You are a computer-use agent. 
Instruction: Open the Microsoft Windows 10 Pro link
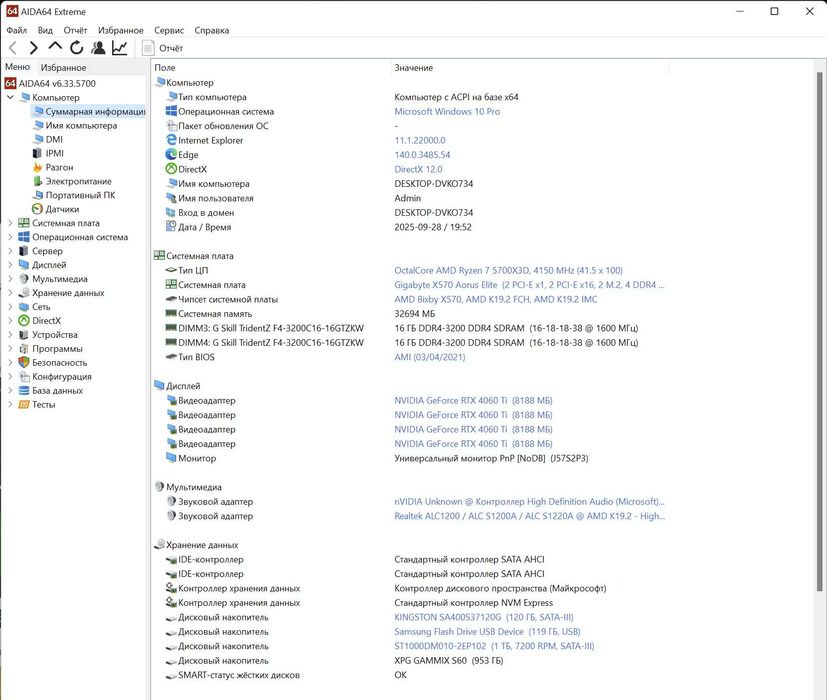coord(447,111)
